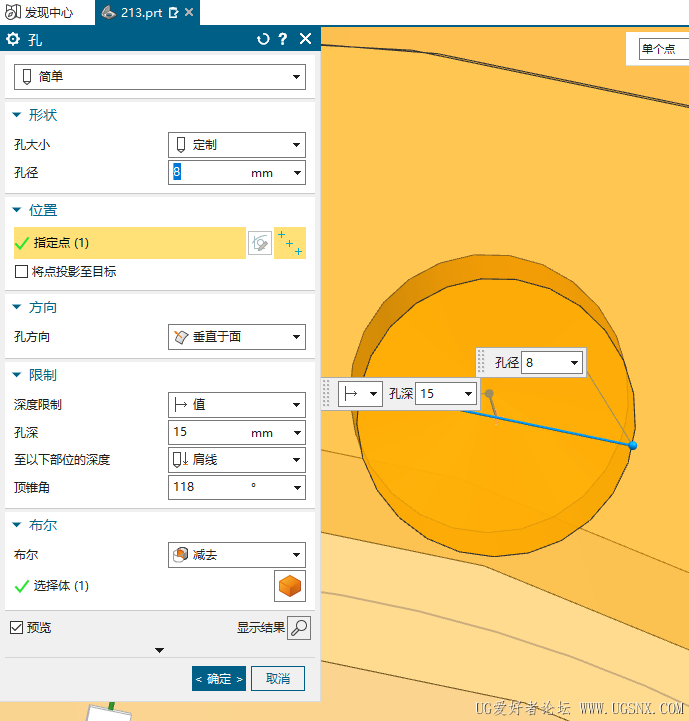Click the blue hole diameter handle point
Viewport: 689px width, 721px height.
633,445
